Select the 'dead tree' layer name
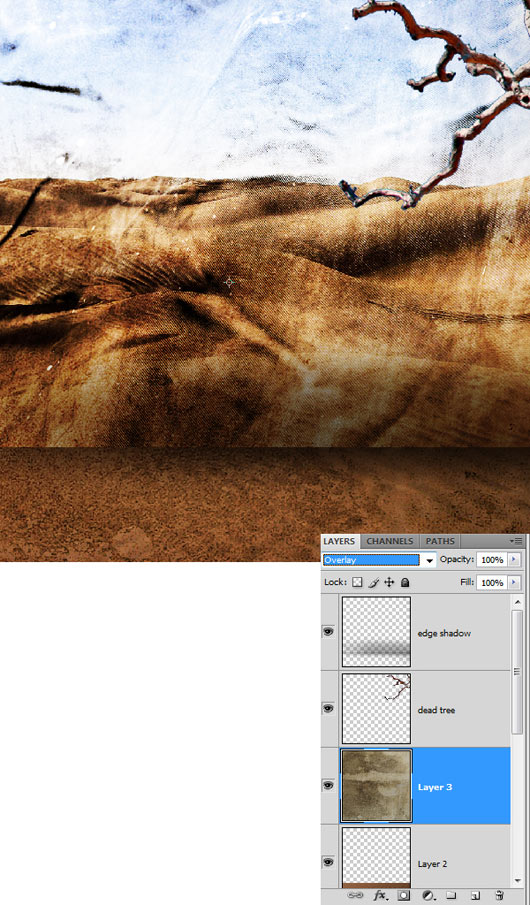 coord(436,710)
